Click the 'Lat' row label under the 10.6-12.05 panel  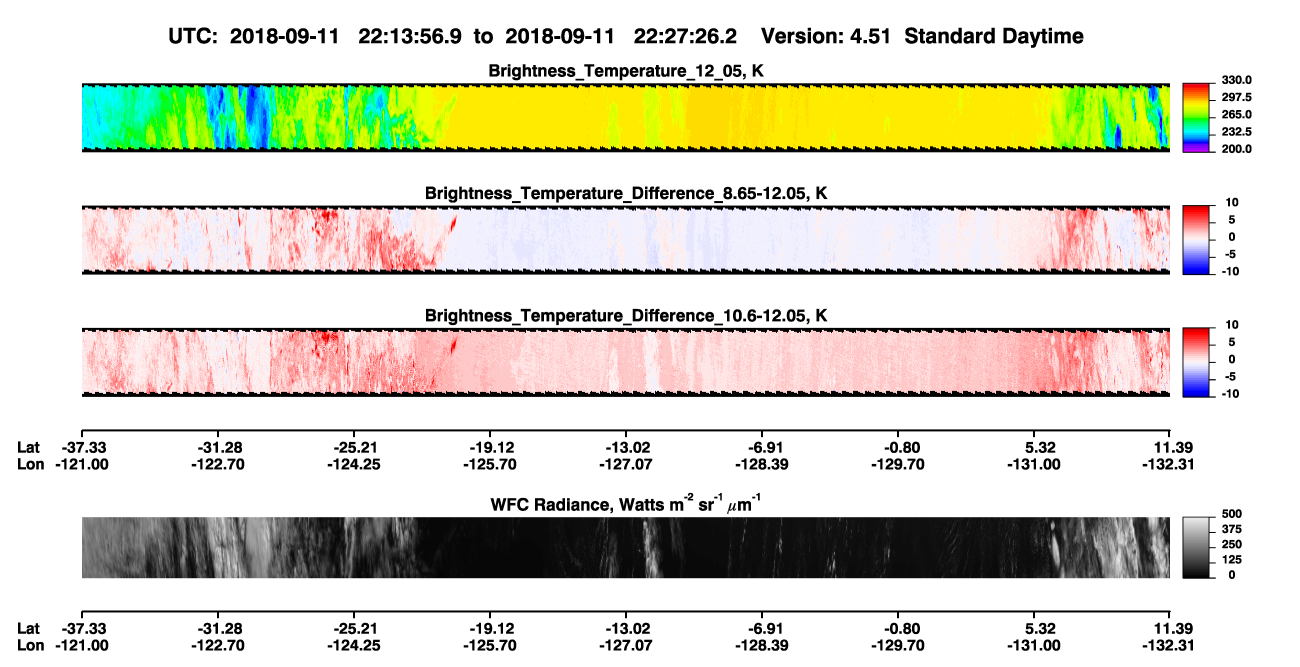click(28, 448)
